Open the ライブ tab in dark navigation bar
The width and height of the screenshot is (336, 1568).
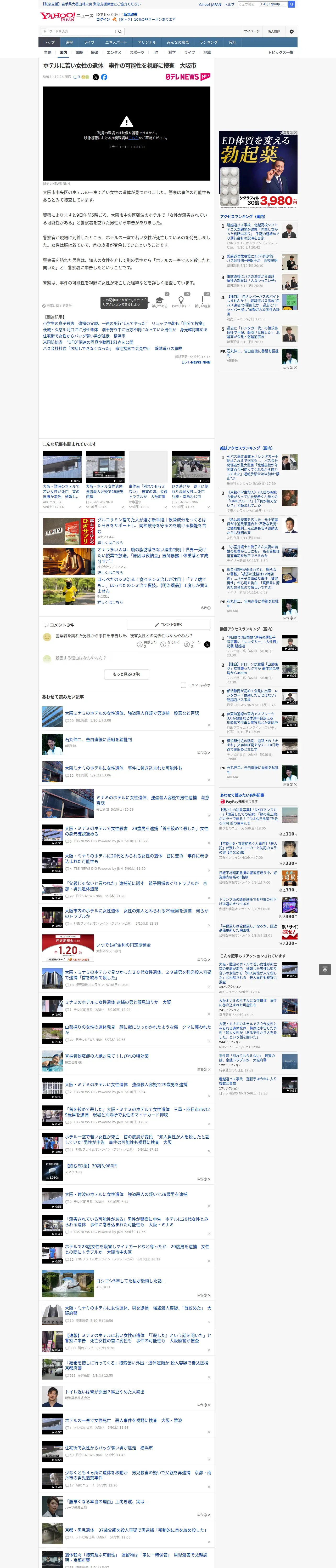pos(89,42)
